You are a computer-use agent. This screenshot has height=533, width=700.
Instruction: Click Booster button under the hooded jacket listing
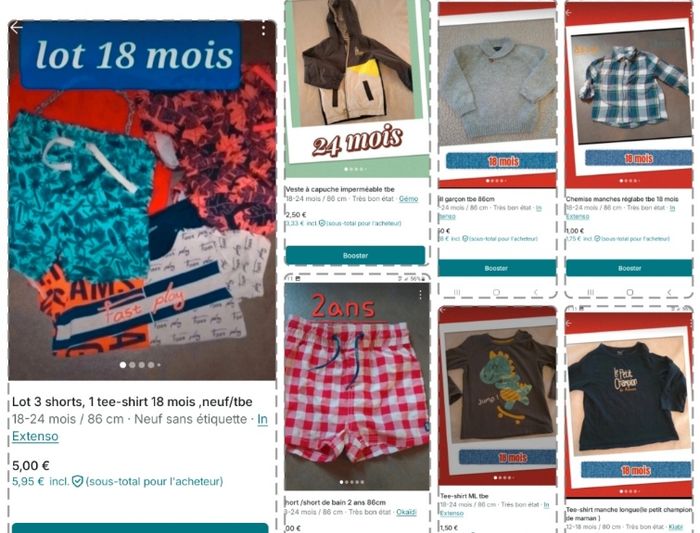(355, 255)
